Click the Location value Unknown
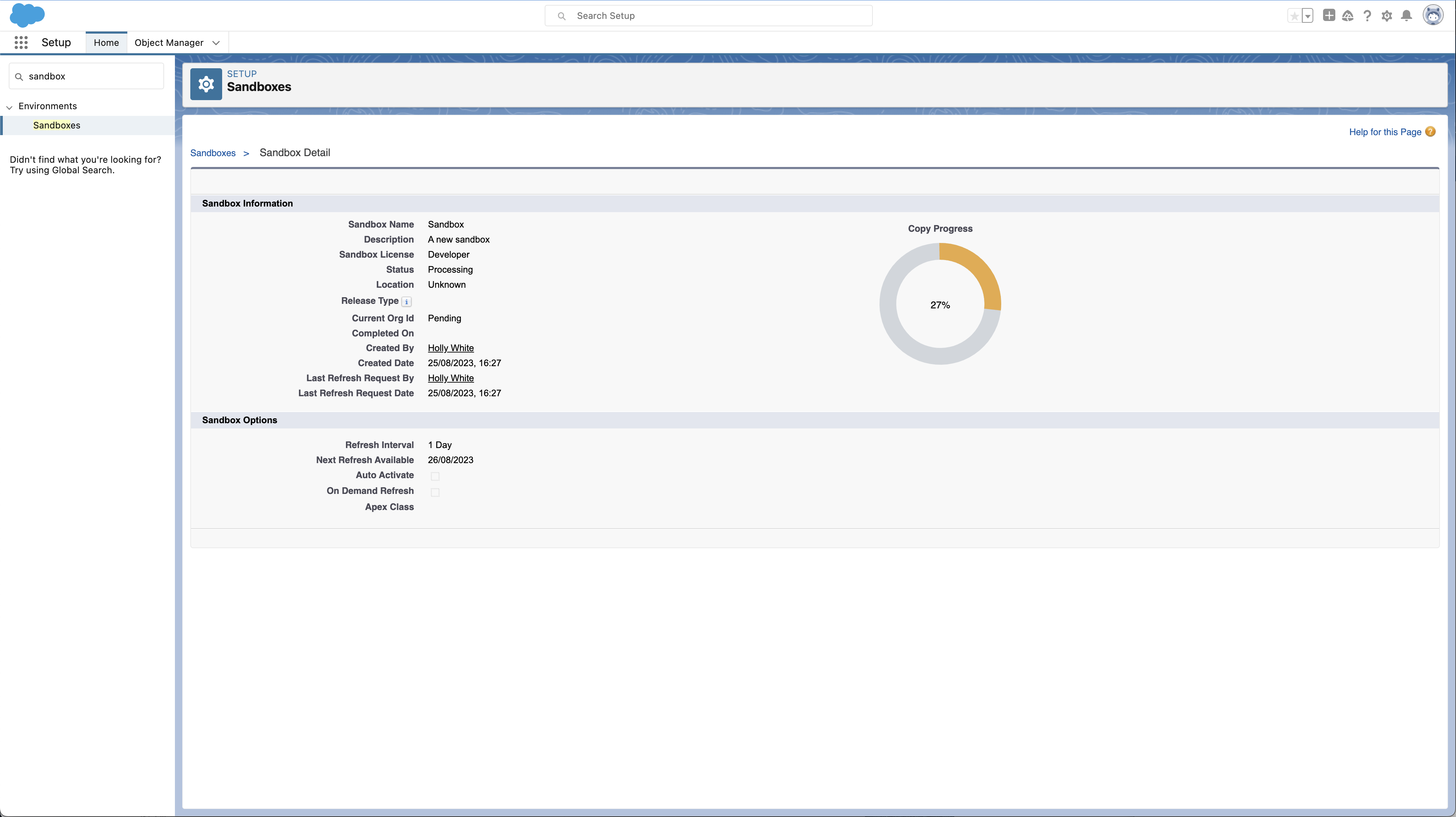This screenshot has width=1456, height=817. (x=446, y=284)
